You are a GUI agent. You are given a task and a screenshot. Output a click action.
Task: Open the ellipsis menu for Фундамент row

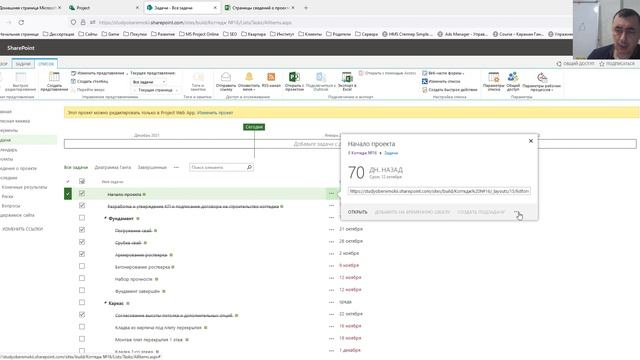coord(331,218)
